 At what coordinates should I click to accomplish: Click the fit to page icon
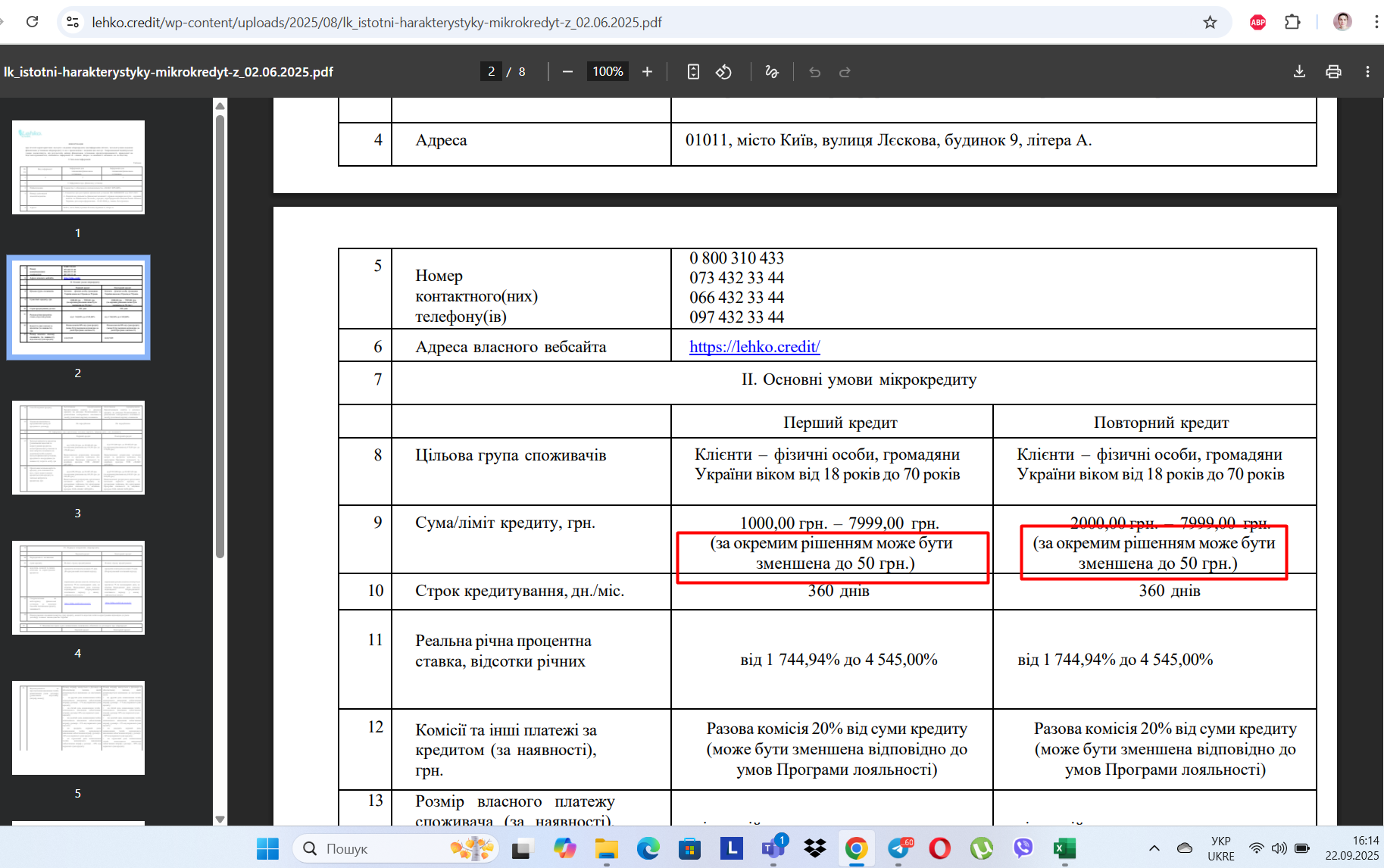point(693,71)
